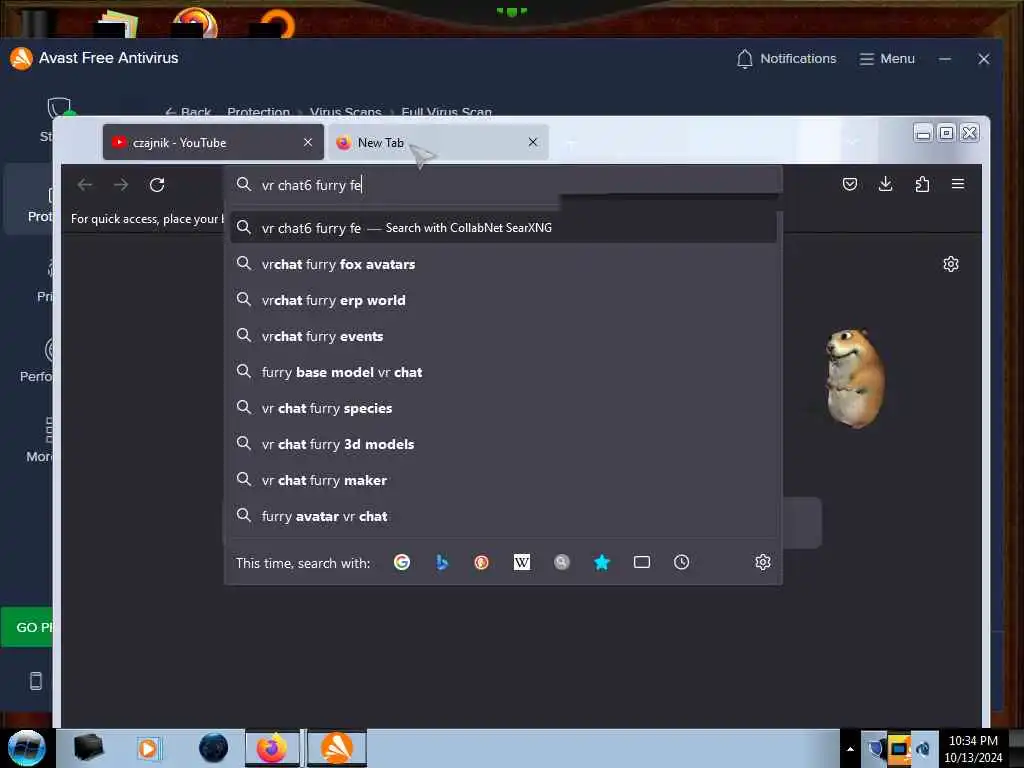Open media player taskbar icon
The height and width of the screenshot is (768, 1024).
coord(148,748)
